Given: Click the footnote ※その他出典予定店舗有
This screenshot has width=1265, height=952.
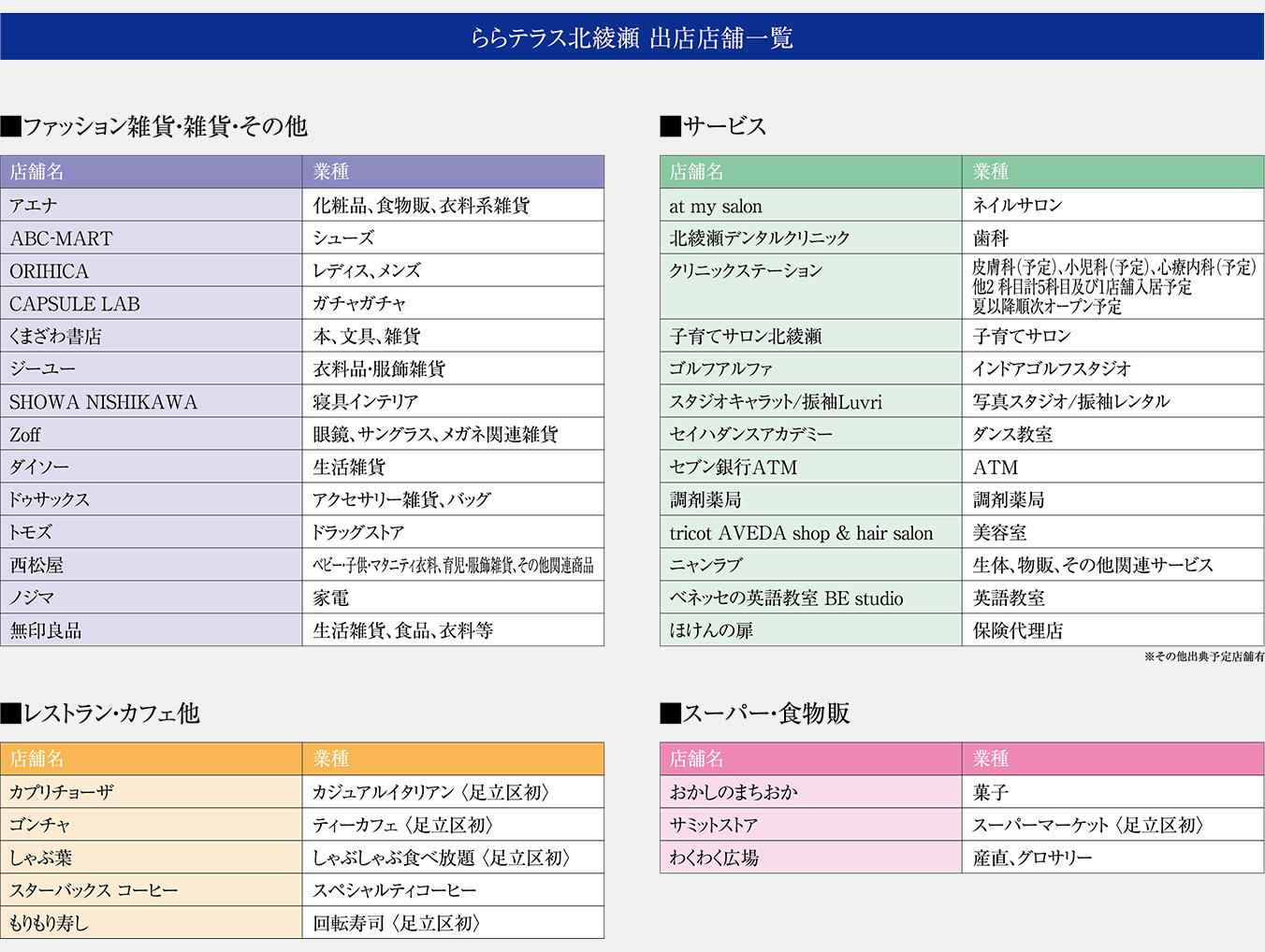Looking at the screenshot, I should pyautogui.click(x=1203, y=656).
